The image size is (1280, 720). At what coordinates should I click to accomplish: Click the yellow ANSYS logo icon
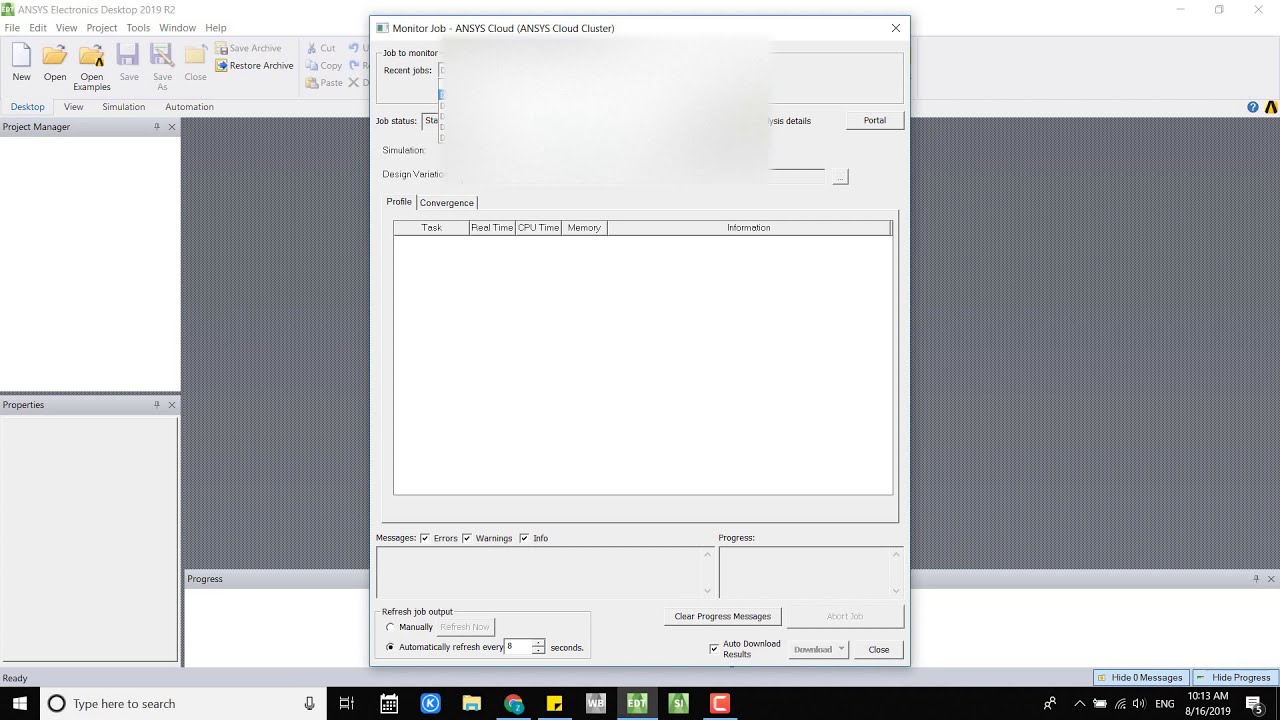pos(1271,107)
